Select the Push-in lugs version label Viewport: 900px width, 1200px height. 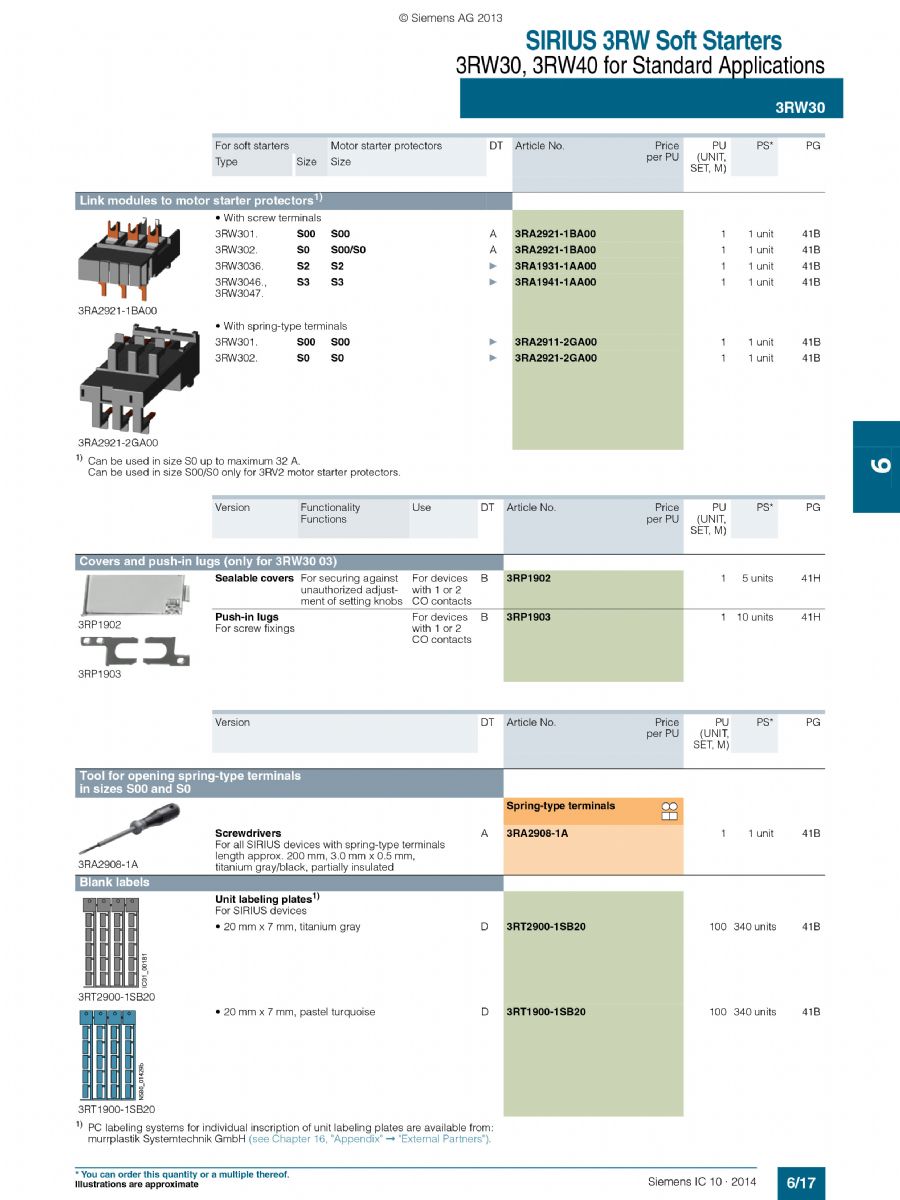pos(247,617)
